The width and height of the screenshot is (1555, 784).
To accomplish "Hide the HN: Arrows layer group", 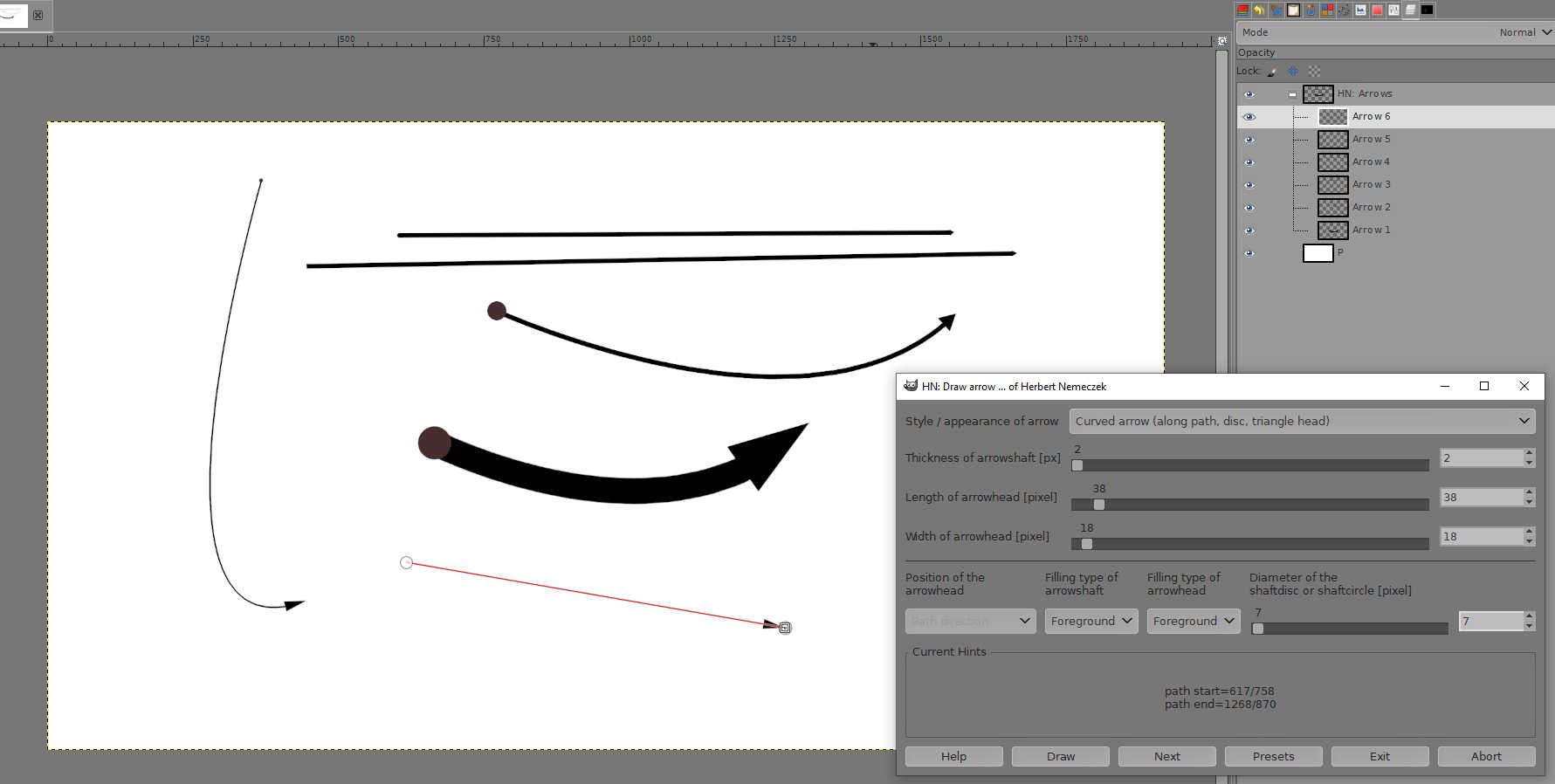I will click(x=1249, y=94).
